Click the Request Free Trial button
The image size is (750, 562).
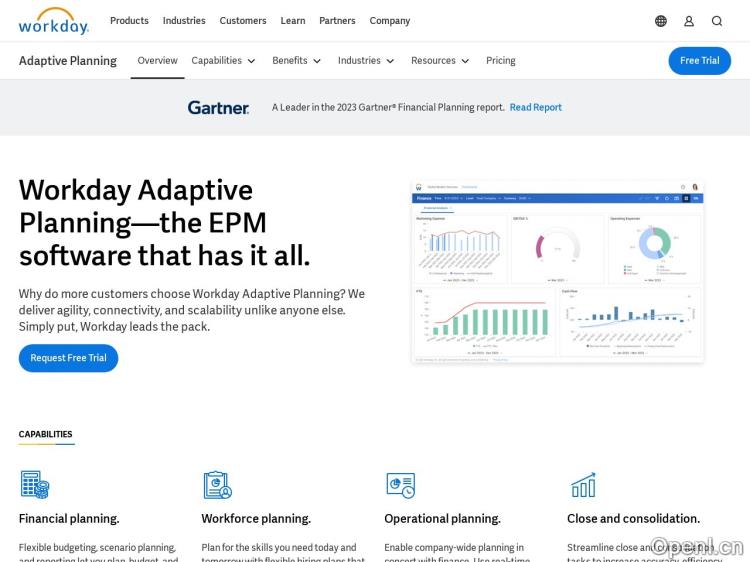[x=68, y=358]
